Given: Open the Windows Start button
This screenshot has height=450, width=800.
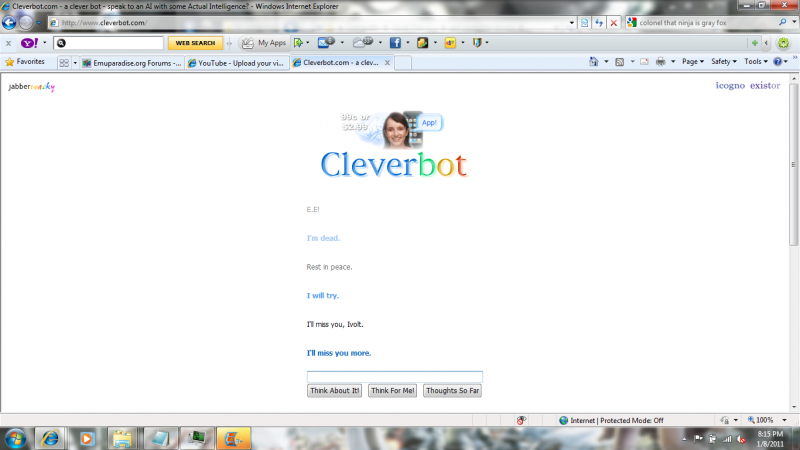Looking at the screenshot, I should coord(15,438).
